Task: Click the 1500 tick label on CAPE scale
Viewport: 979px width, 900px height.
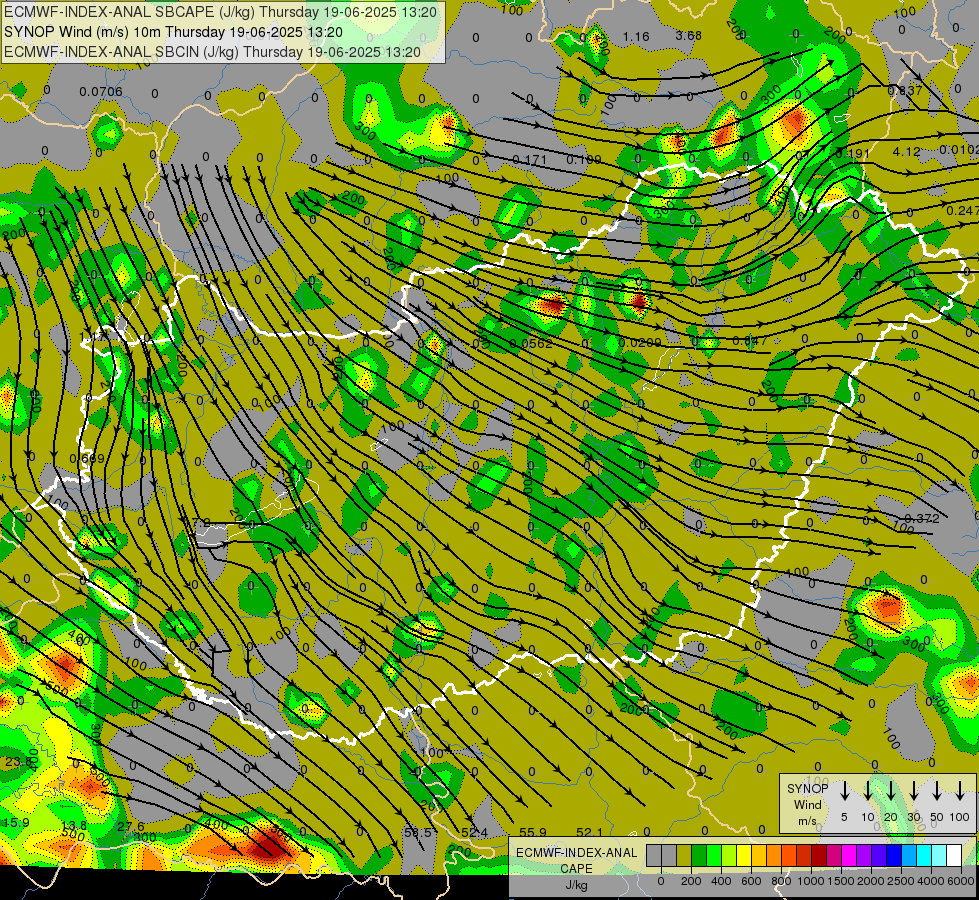Action: tap(840, 881)
